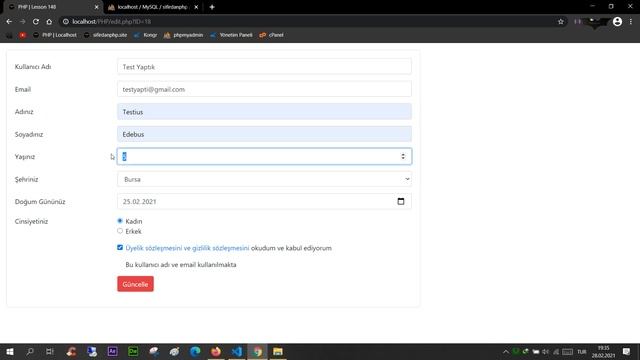This screenshot has height=360, width=640.
Task: Open Microsoft Edge from taskbar
Action: tap(195, 351)
